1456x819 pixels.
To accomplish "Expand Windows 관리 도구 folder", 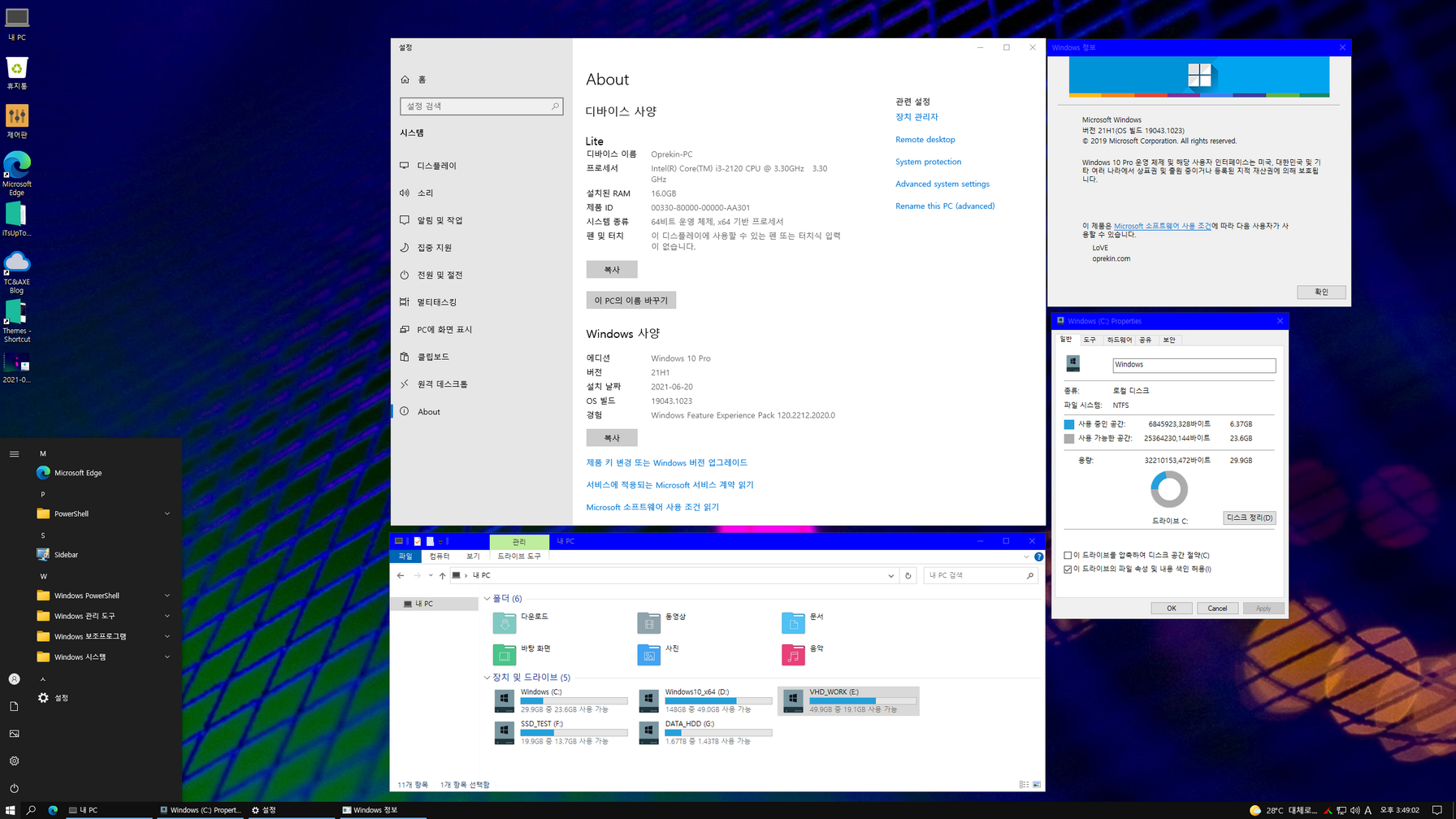I will pyautogui.click(x=167, y=616).
